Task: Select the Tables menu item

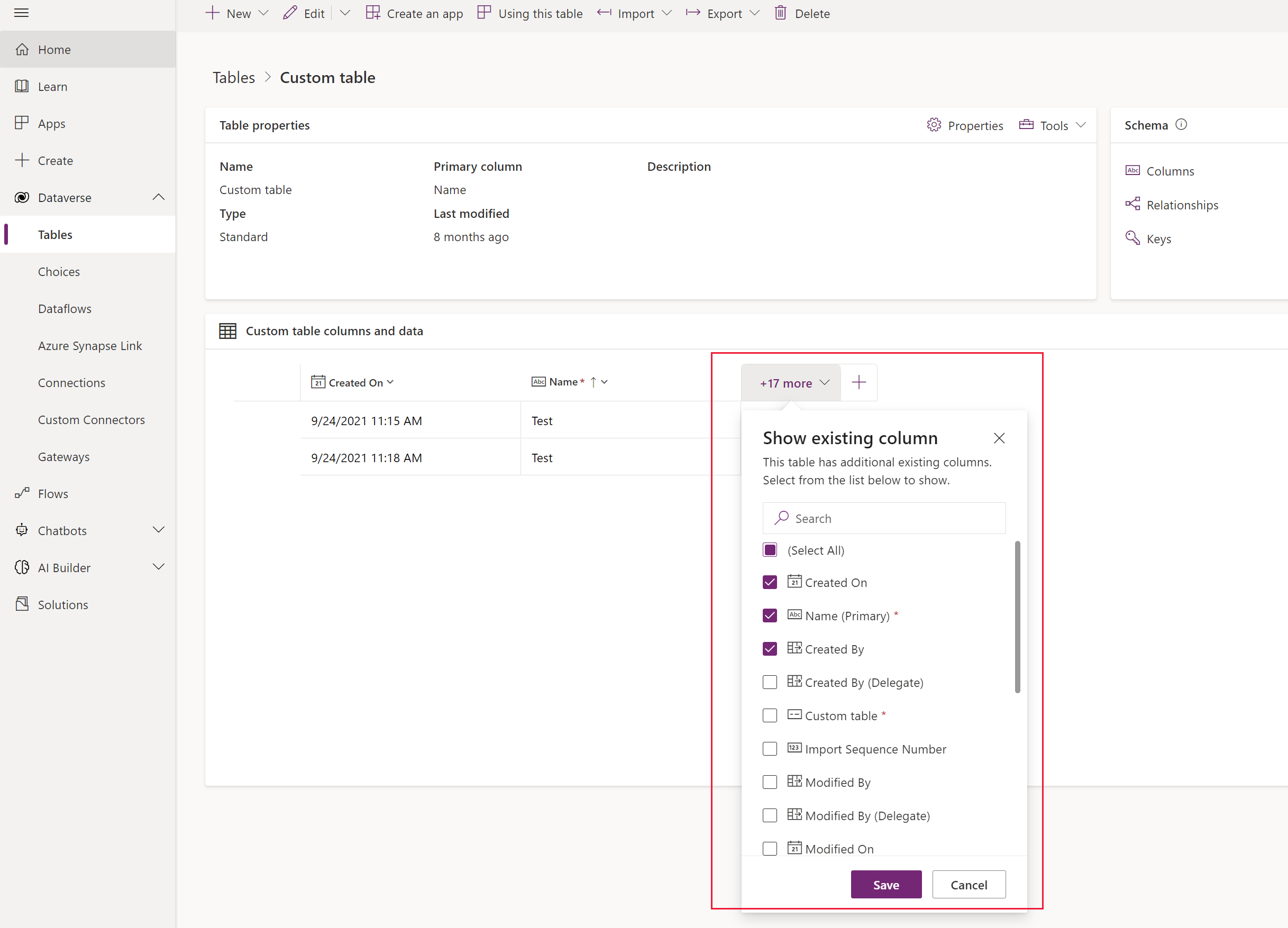Action: pos(55,234)
